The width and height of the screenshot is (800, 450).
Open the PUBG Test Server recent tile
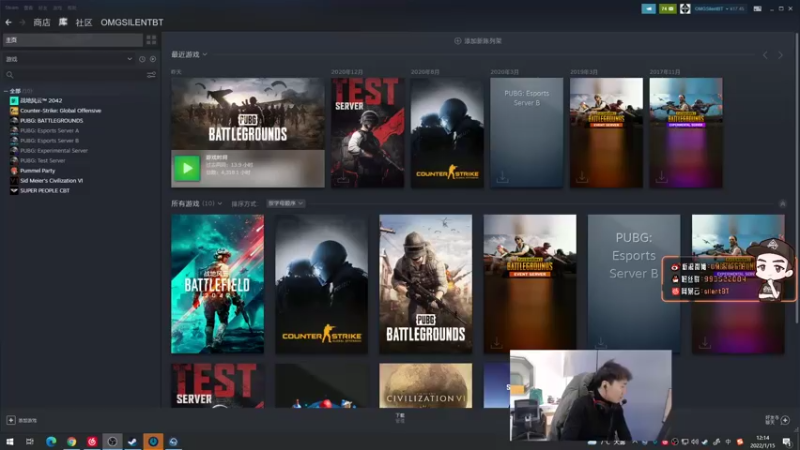[x=367, y=133]
